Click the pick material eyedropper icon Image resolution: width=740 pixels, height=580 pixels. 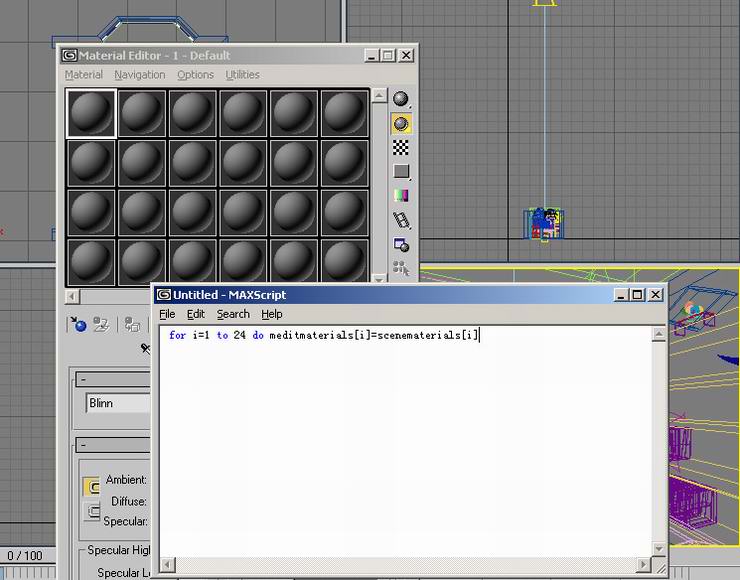pos(145,348)
